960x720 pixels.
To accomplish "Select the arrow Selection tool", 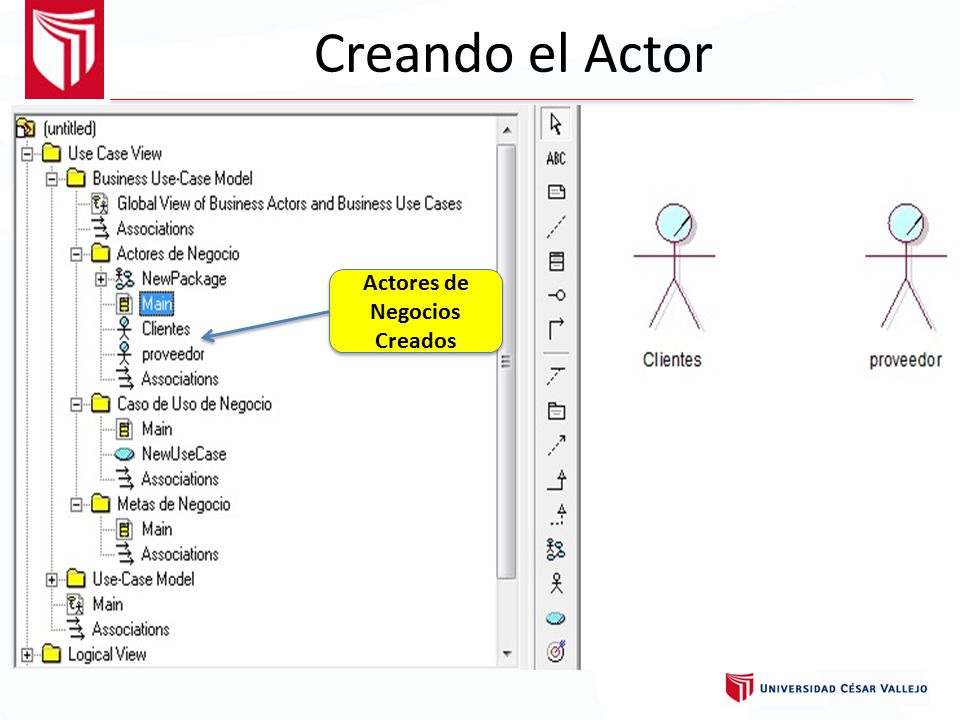I will tap(556, 124).
